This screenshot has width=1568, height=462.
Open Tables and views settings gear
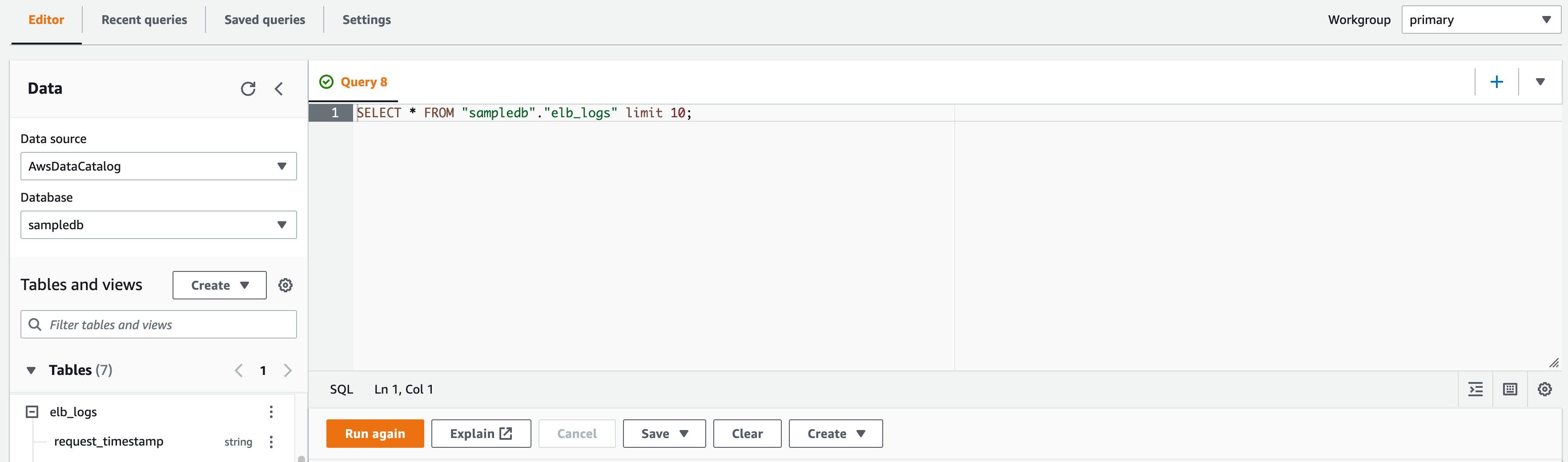(285, 285)
